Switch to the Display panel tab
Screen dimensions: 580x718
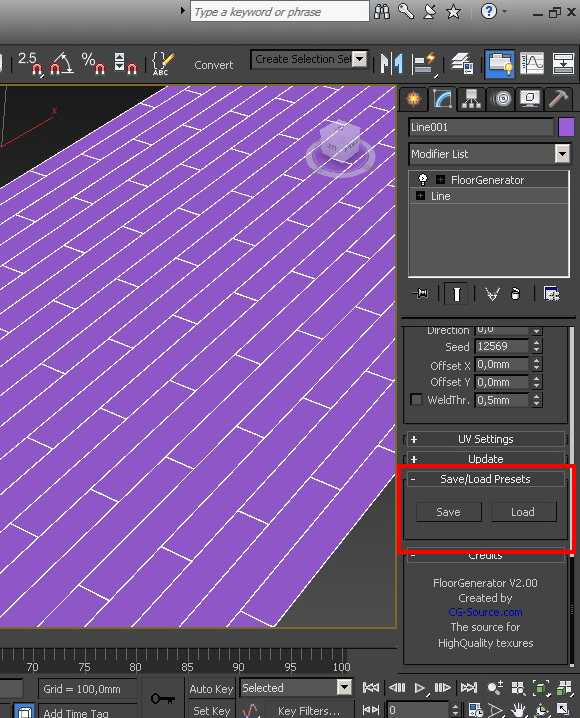[530, 98]
